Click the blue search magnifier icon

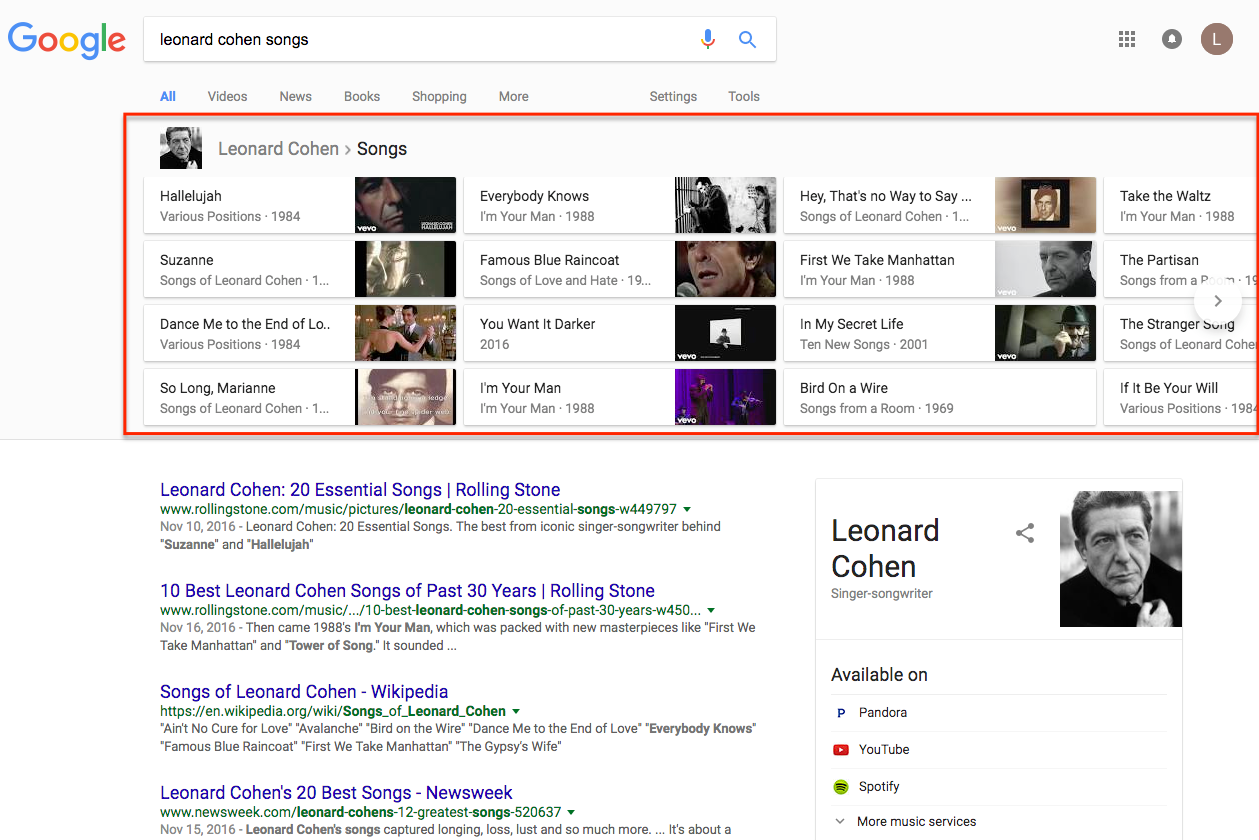(747, 40)
